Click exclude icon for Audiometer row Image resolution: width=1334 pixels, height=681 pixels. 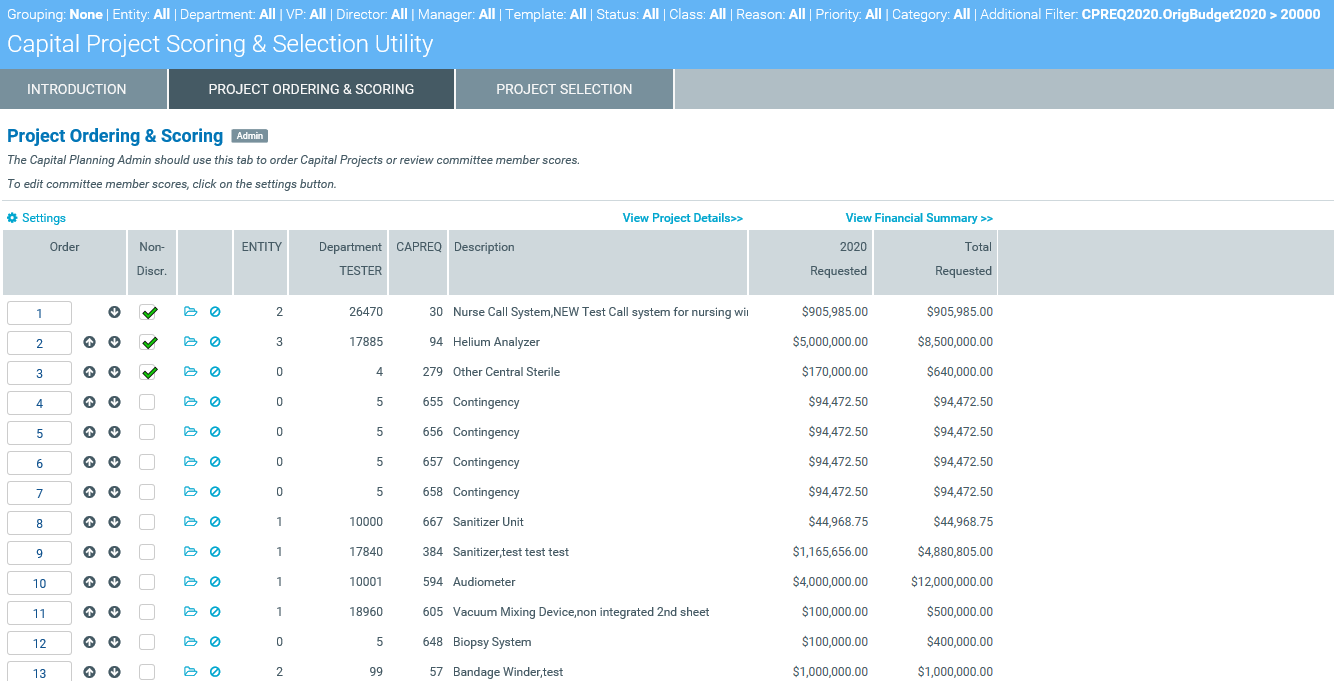click(x=215, y=582)
